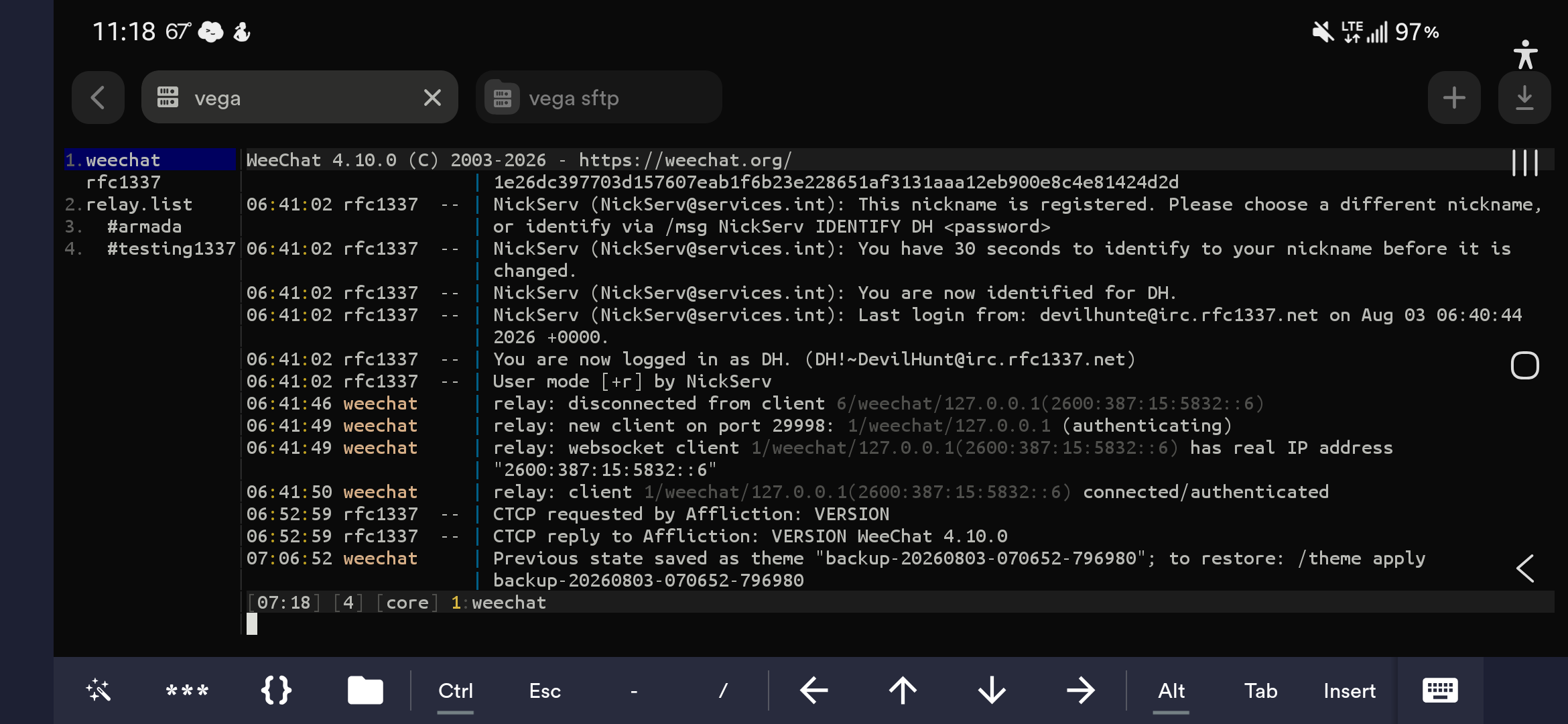Tap the [07:18] time in status bar

[x=284, y=602]
